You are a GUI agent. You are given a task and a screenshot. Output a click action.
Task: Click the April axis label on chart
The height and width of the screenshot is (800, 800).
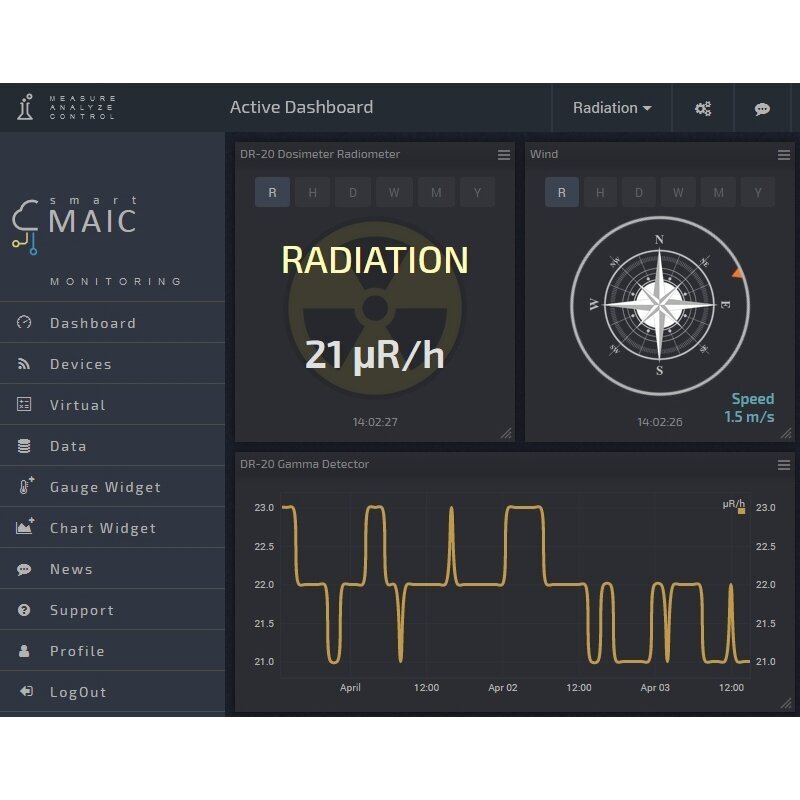point(350,687)
